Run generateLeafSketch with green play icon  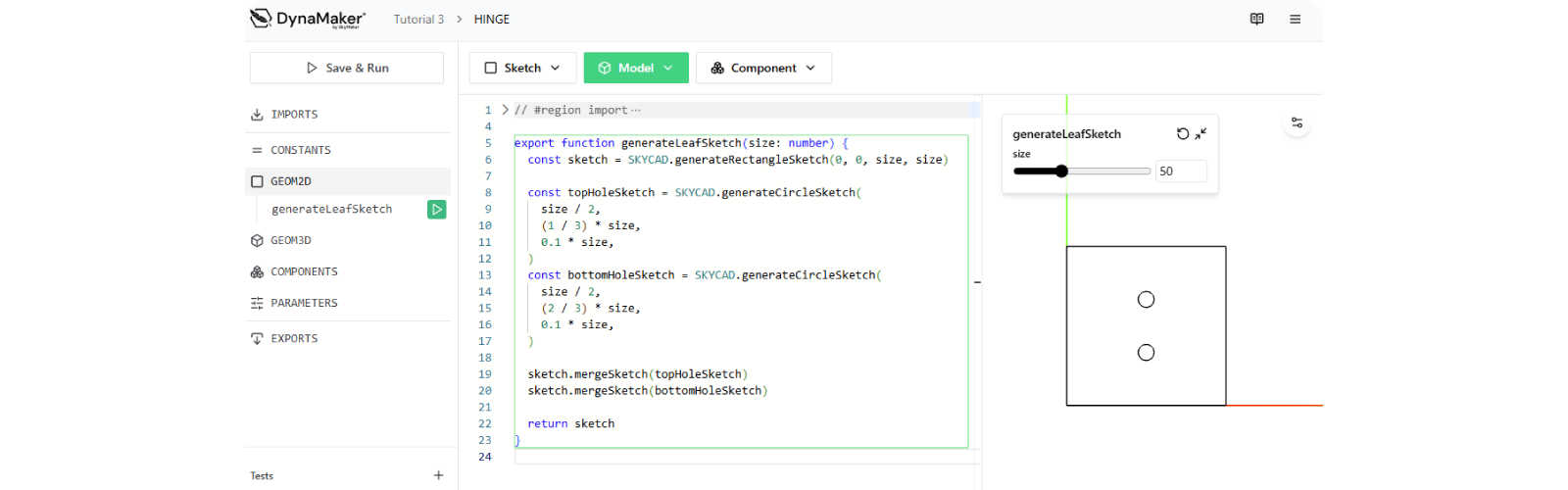click(x=436, y=209)
